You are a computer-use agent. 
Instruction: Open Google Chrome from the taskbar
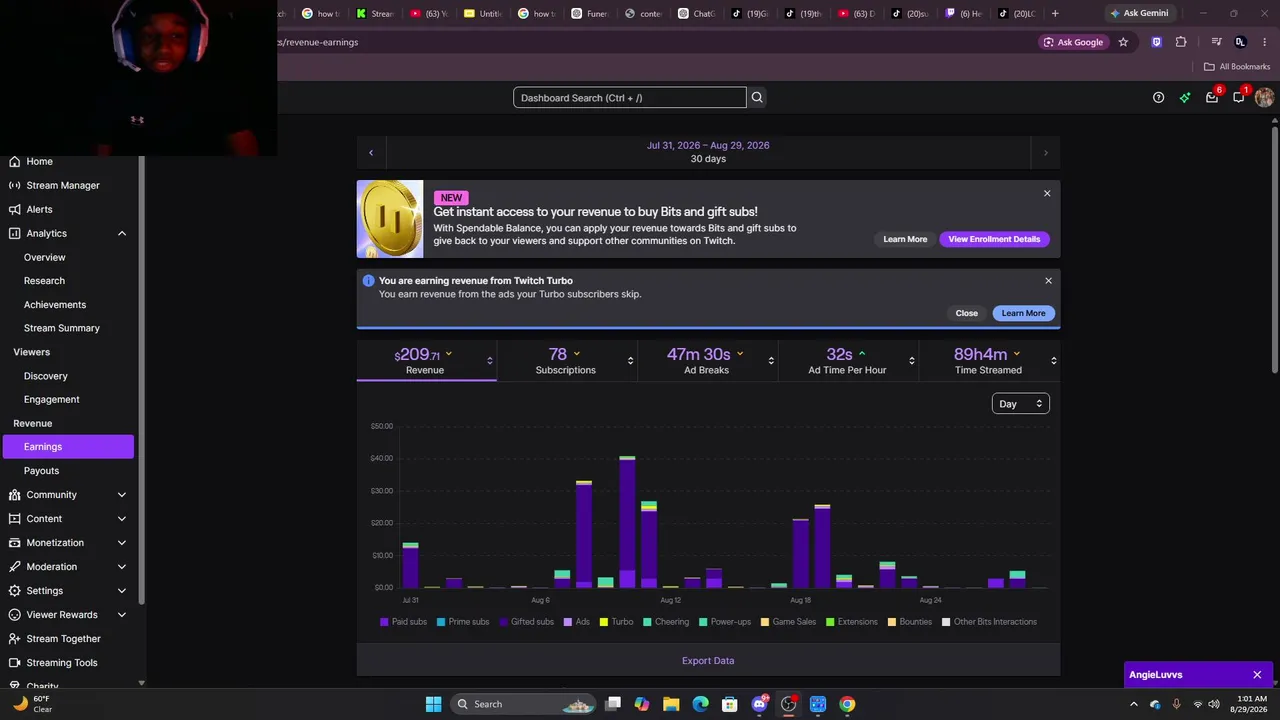tap(847, 704)
